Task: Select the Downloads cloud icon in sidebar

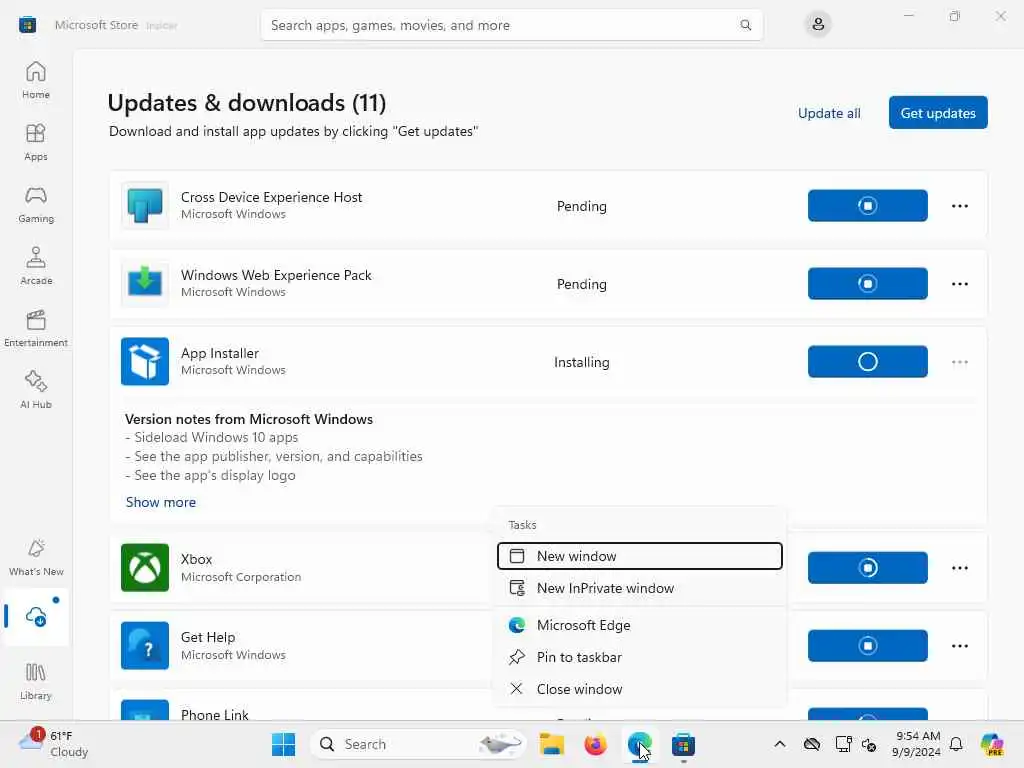Action: pyautogui.click(x=36, y=616)
